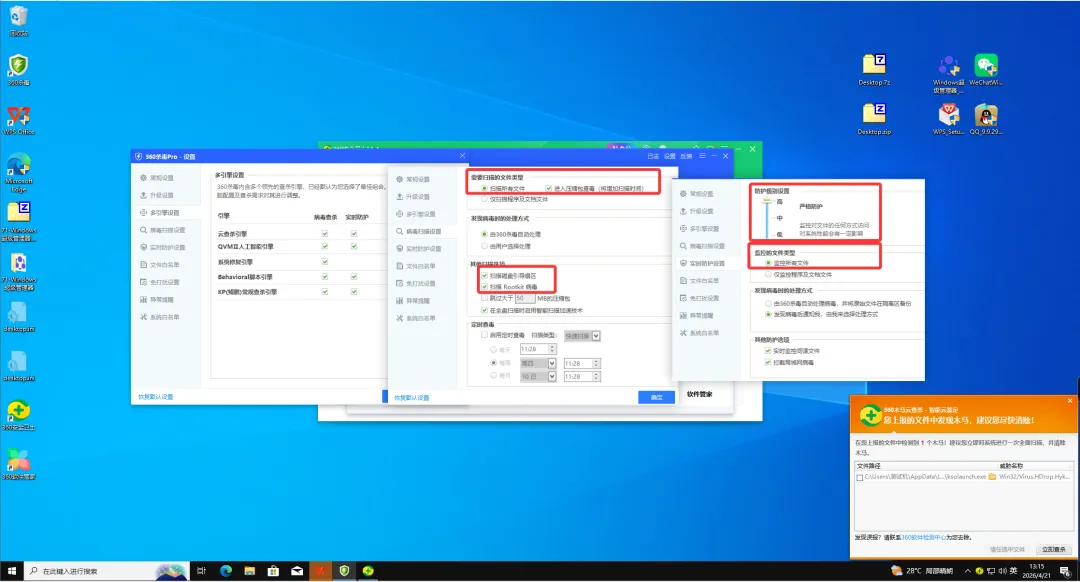Open the network icon in system tray
This screenshot has height=582, width=1080.
pyautogui.click(x=990, y=571)
